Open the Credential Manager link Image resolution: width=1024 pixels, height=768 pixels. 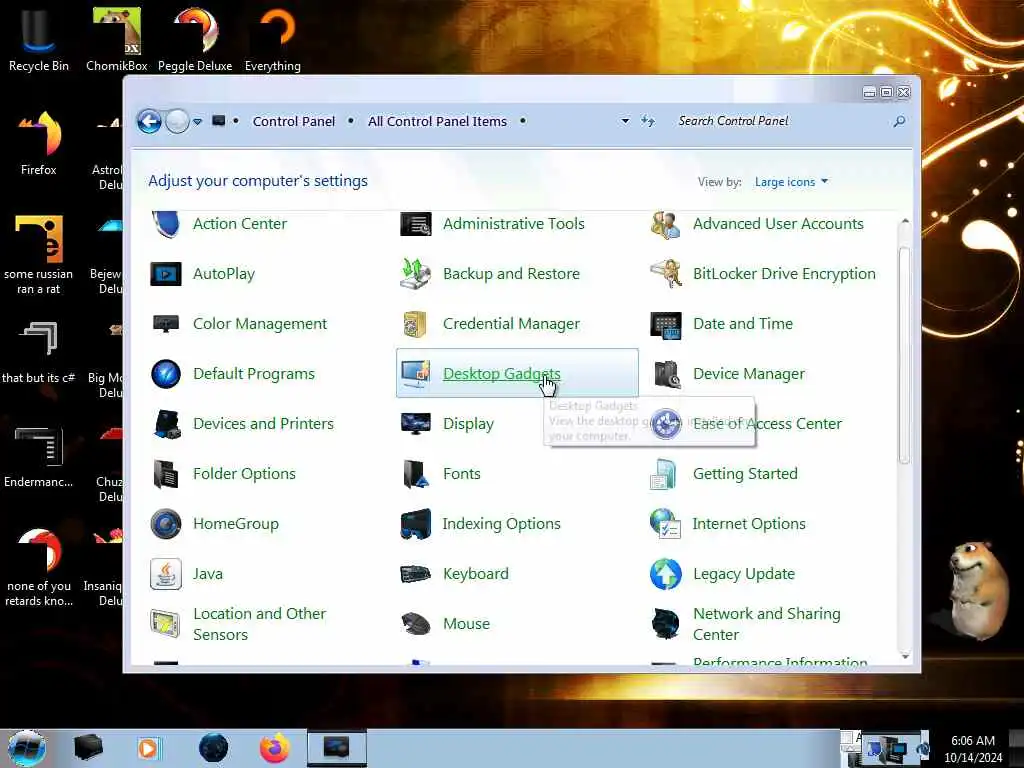click(511, 324)
